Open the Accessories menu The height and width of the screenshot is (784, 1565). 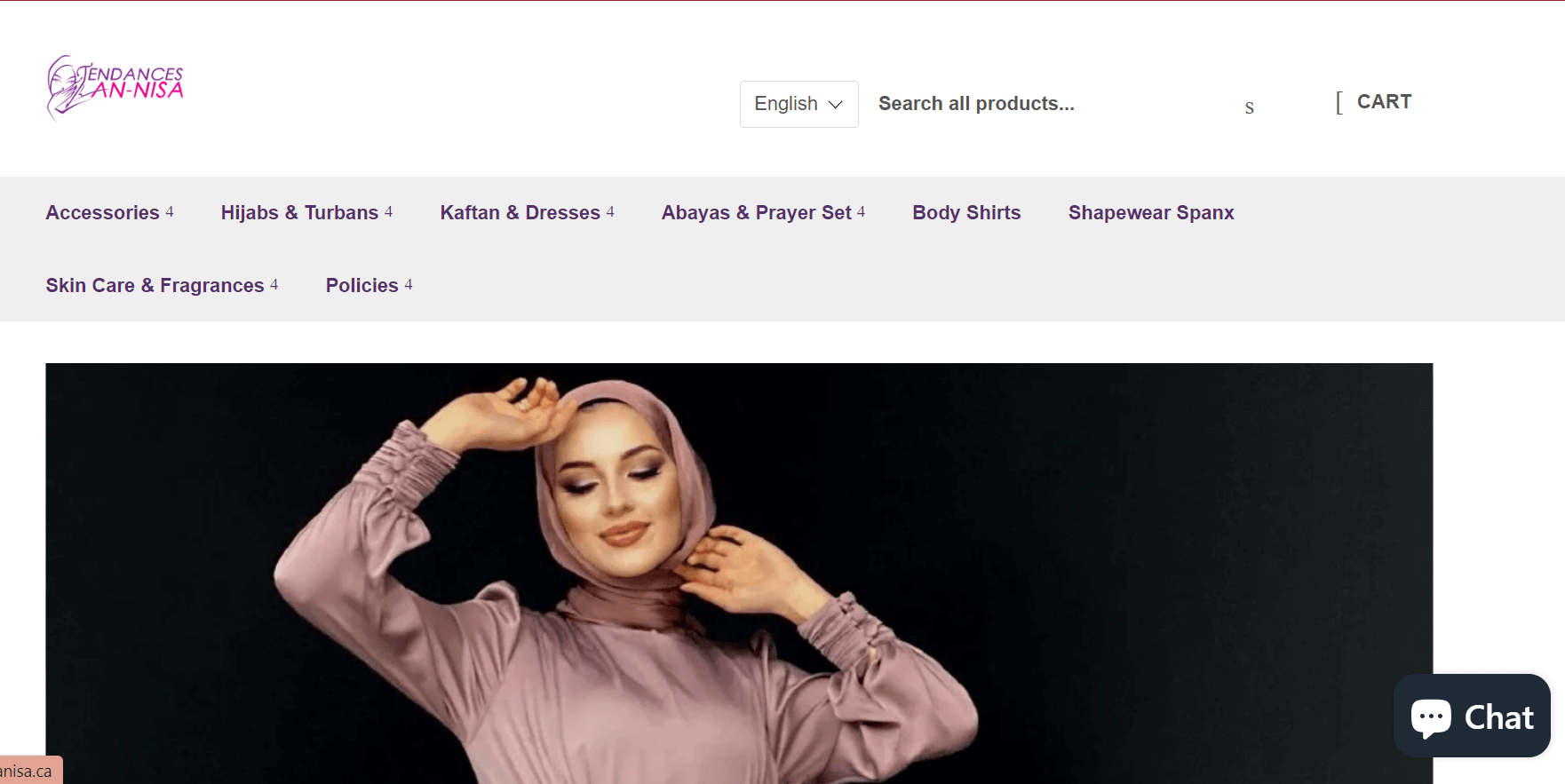point(103,213)
